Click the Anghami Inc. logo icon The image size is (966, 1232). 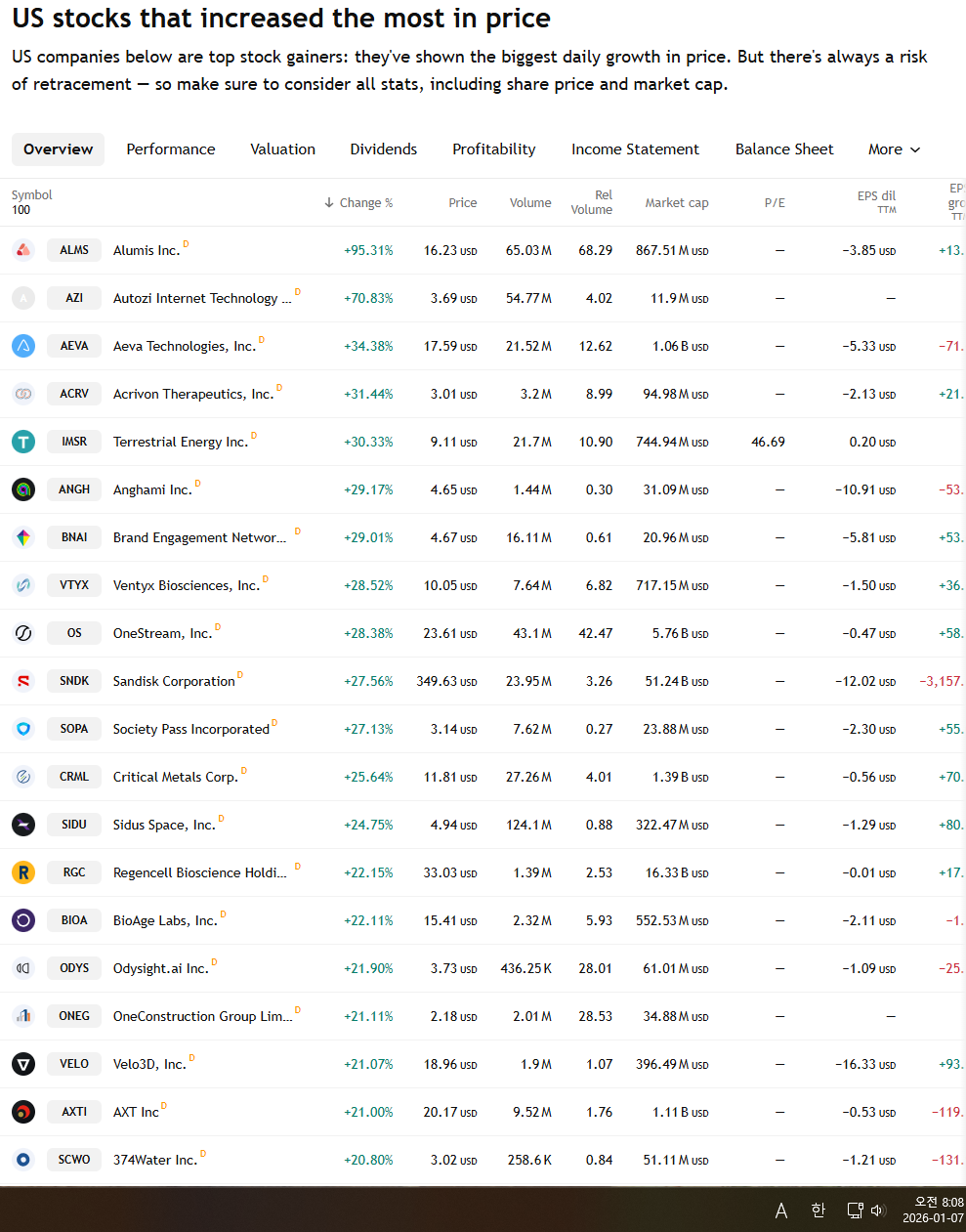(x=23, y=489)
